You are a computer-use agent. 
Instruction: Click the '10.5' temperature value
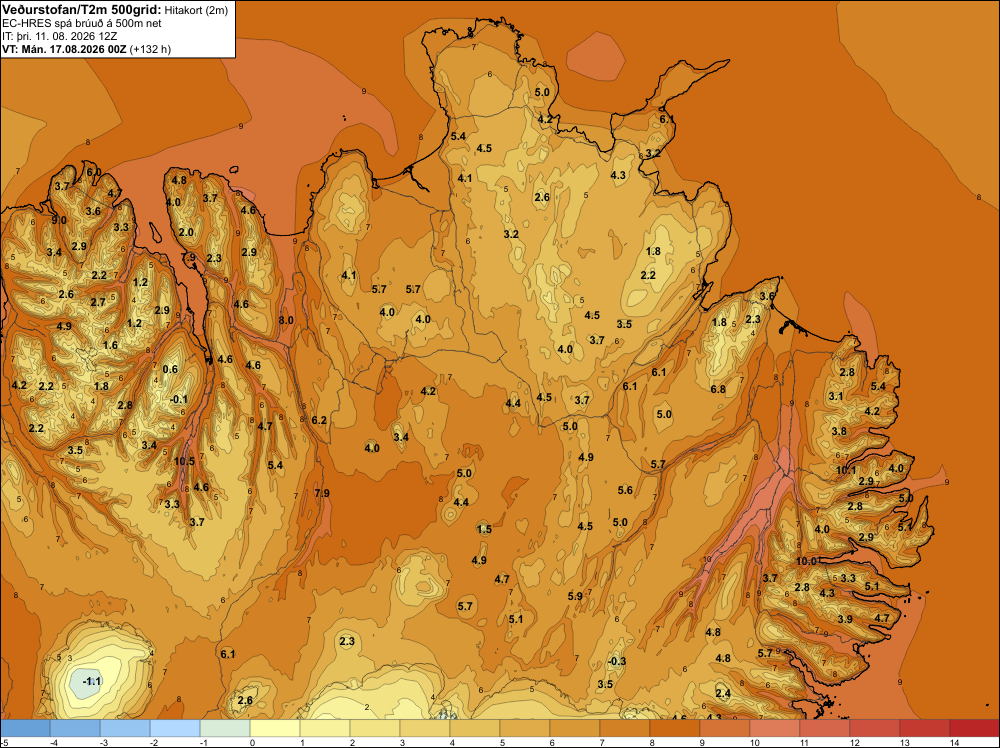point(184,461)
